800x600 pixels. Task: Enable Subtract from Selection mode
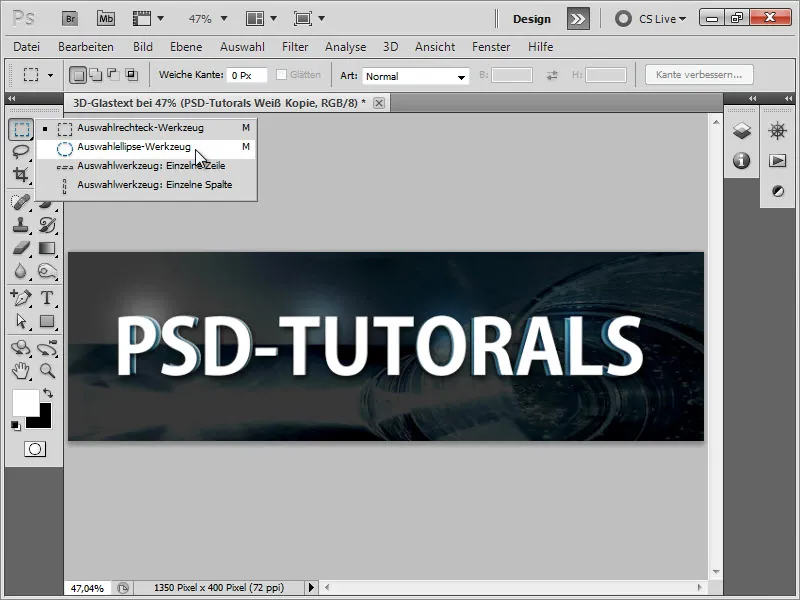tap(113, 75)
